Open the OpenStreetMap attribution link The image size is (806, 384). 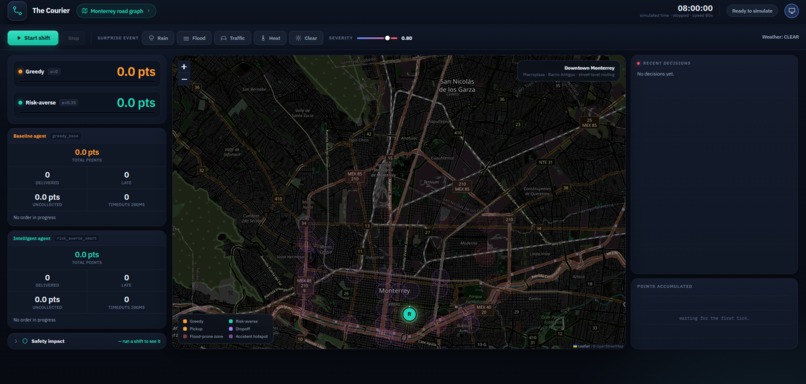609,346
